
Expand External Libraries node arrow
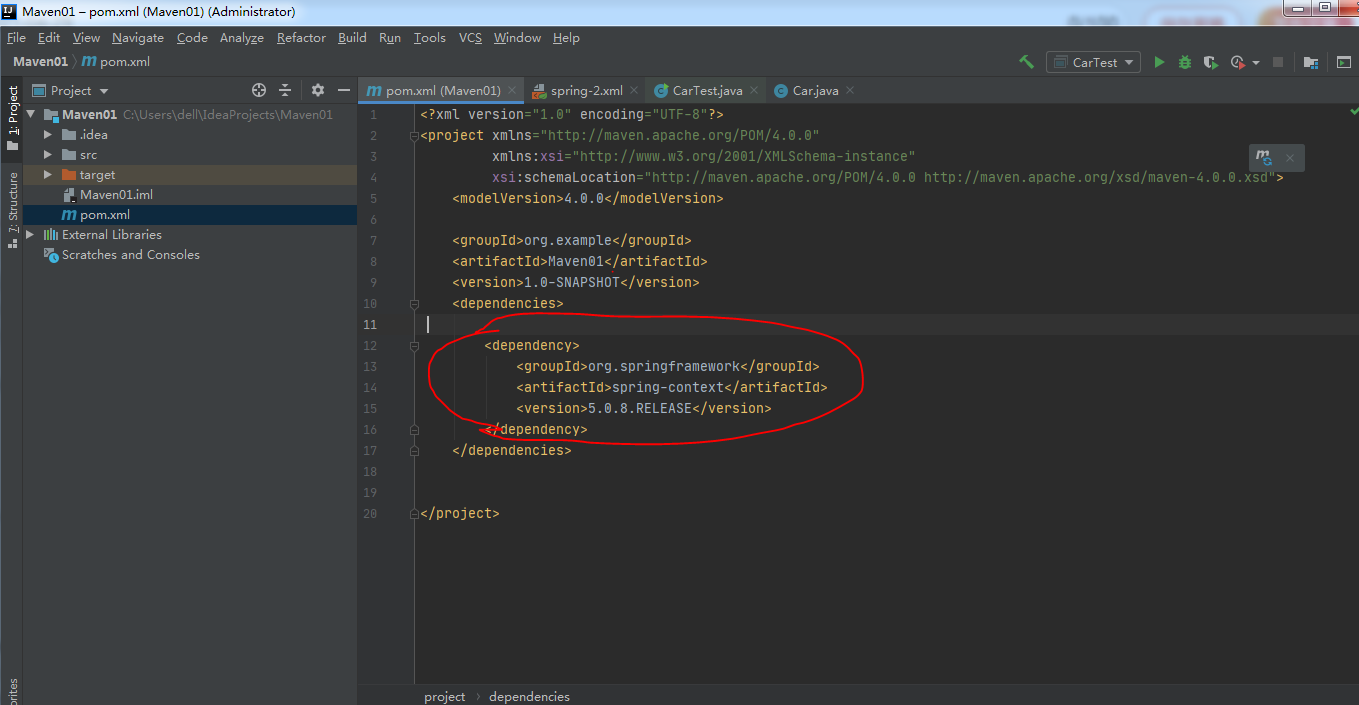[x=31, y=235]
